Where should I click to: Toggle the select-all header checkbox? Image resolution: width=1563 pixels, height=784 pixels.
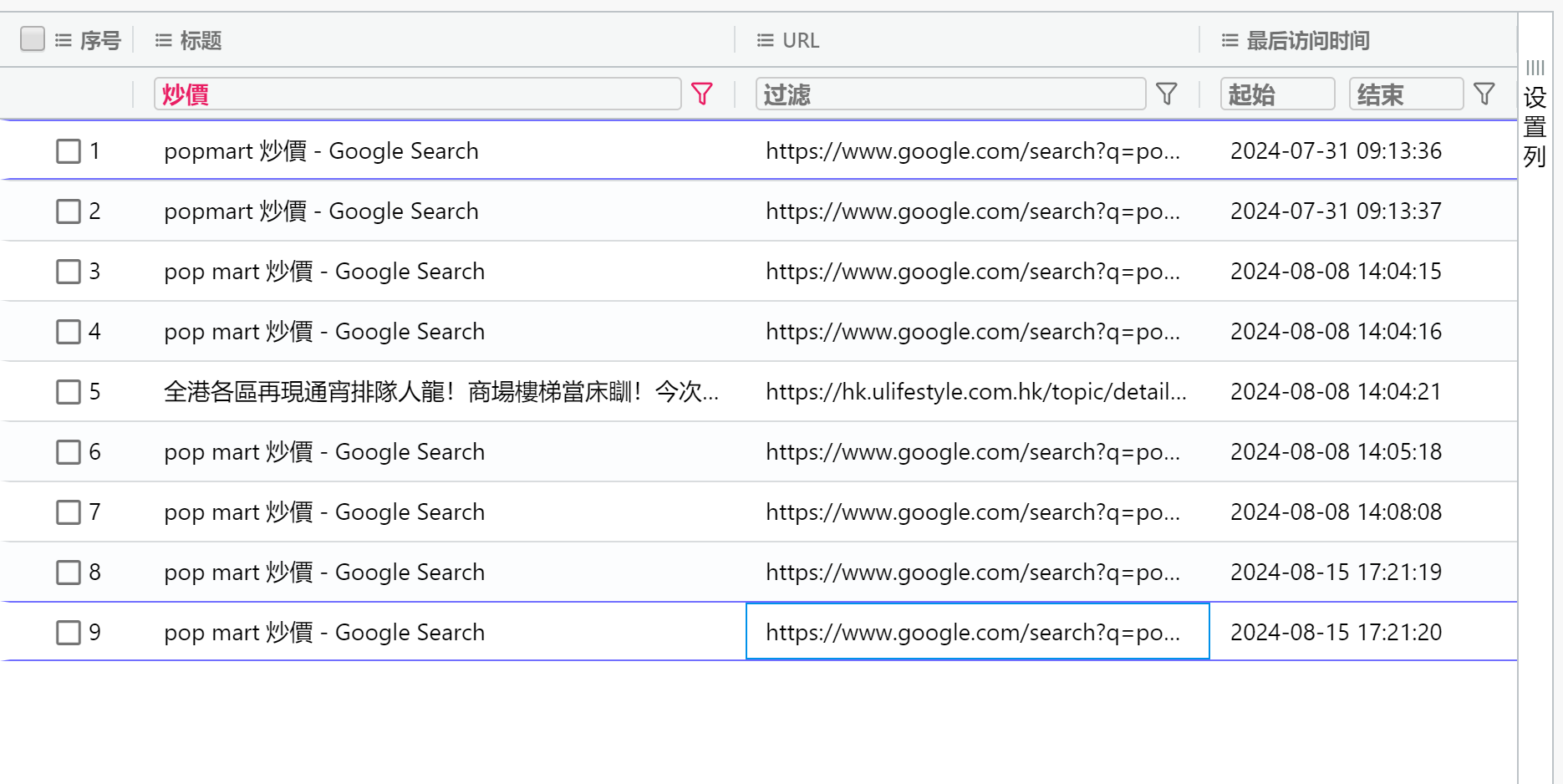33,38
